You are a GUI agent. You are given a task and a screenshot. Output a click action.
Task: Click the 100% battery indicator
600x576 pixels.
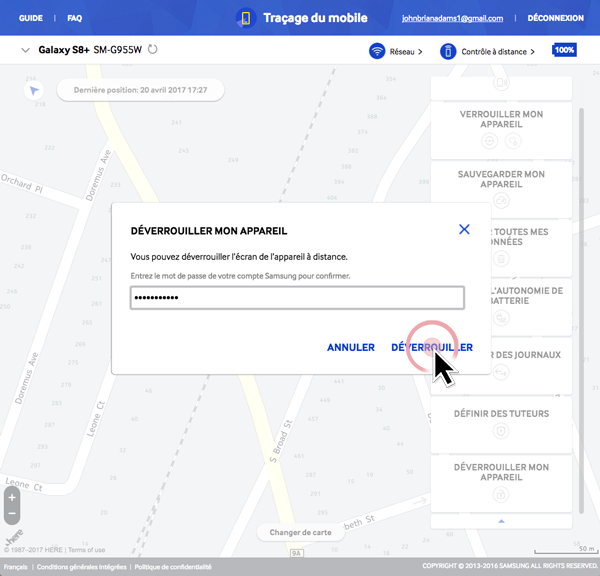[564, 50]
